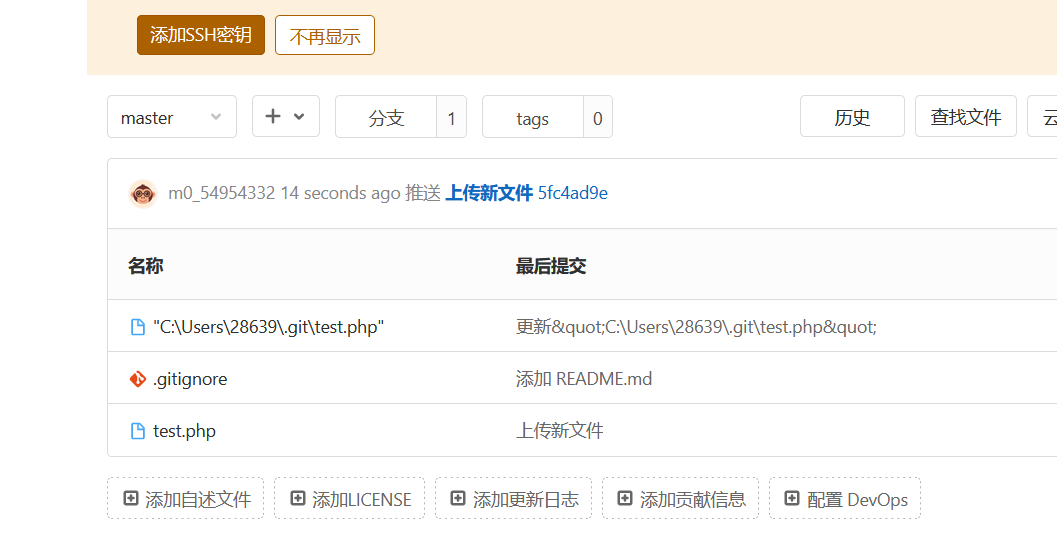
Task: Click the 添加自述文件 button
Action: 185,498
